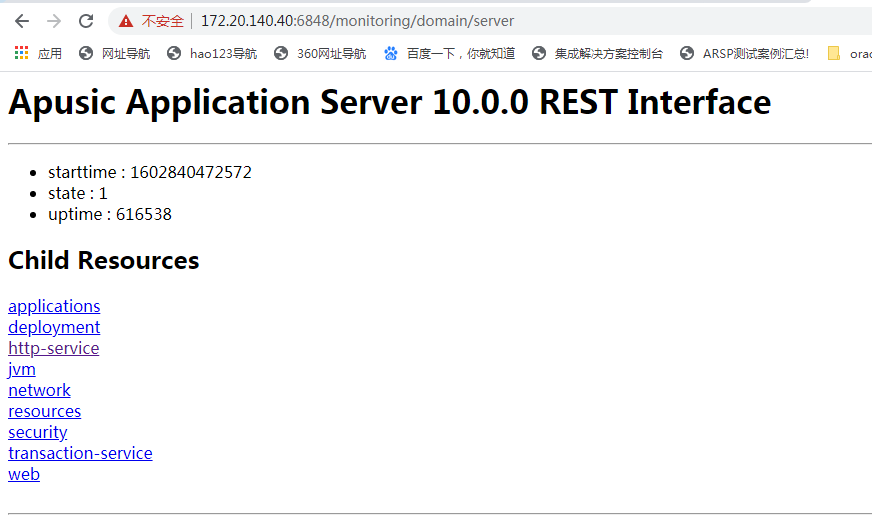Open the http-service resource link
872x523 pixels.
53,348
